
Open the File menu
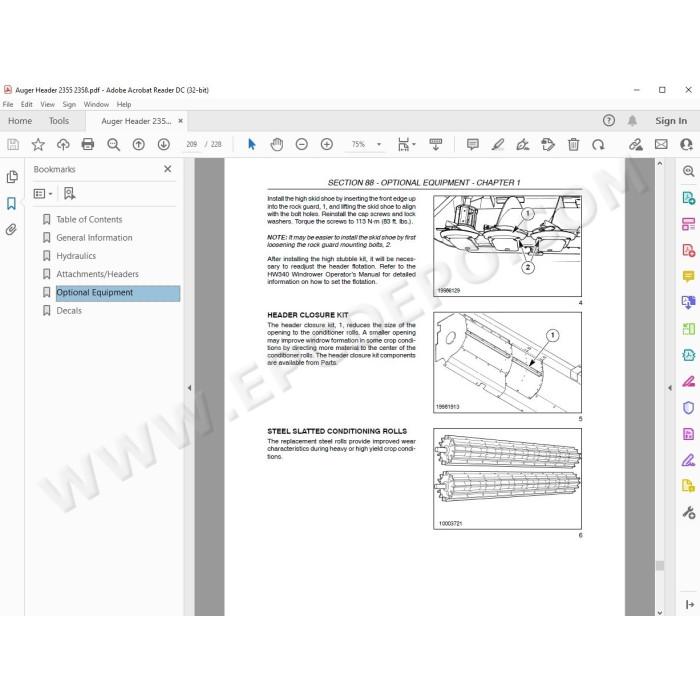click(8, 104)
